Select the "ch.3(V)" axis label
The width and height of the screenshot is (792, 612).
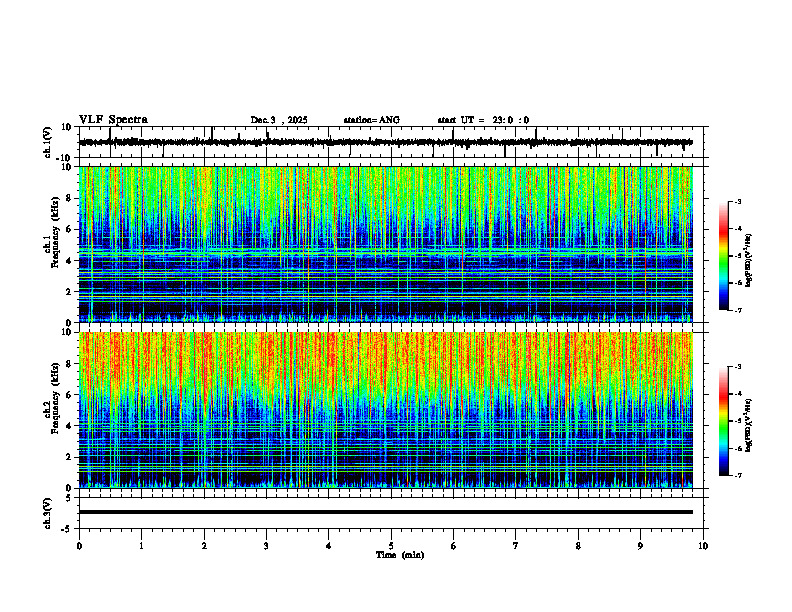coord(47,513)
